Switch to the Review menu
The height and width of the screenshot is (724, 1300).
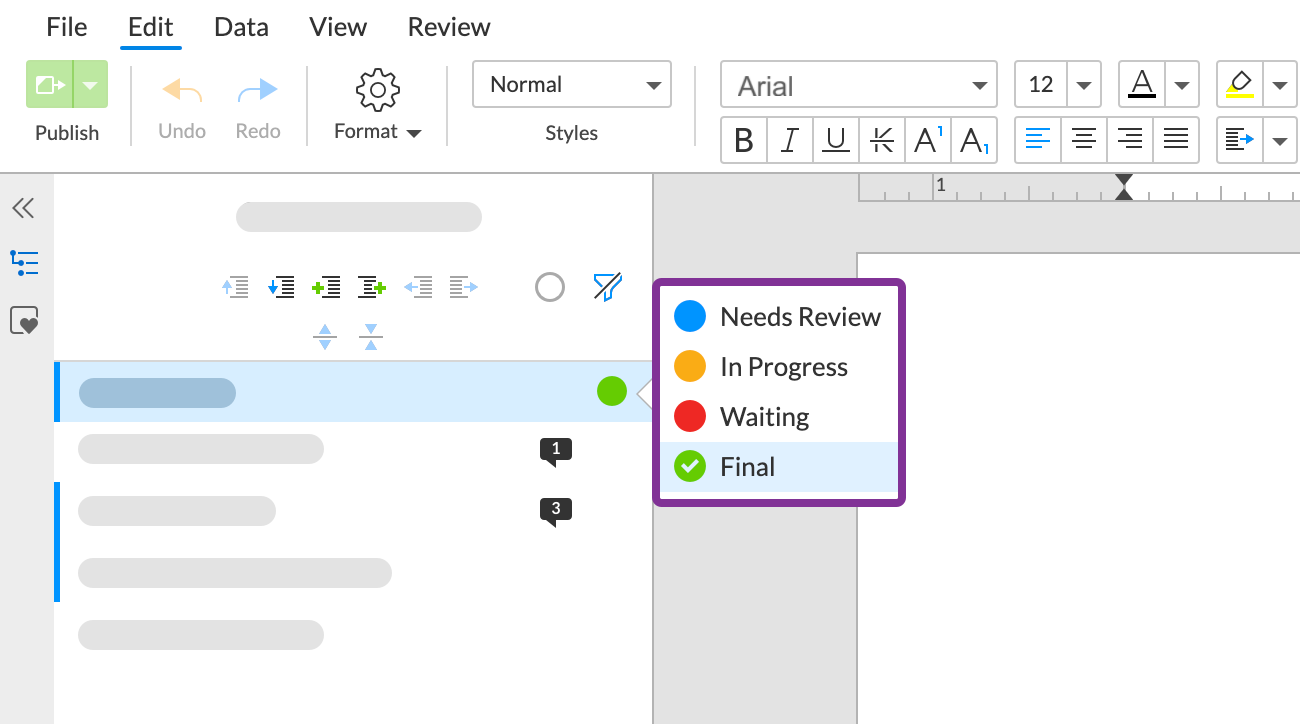[448, 27]
